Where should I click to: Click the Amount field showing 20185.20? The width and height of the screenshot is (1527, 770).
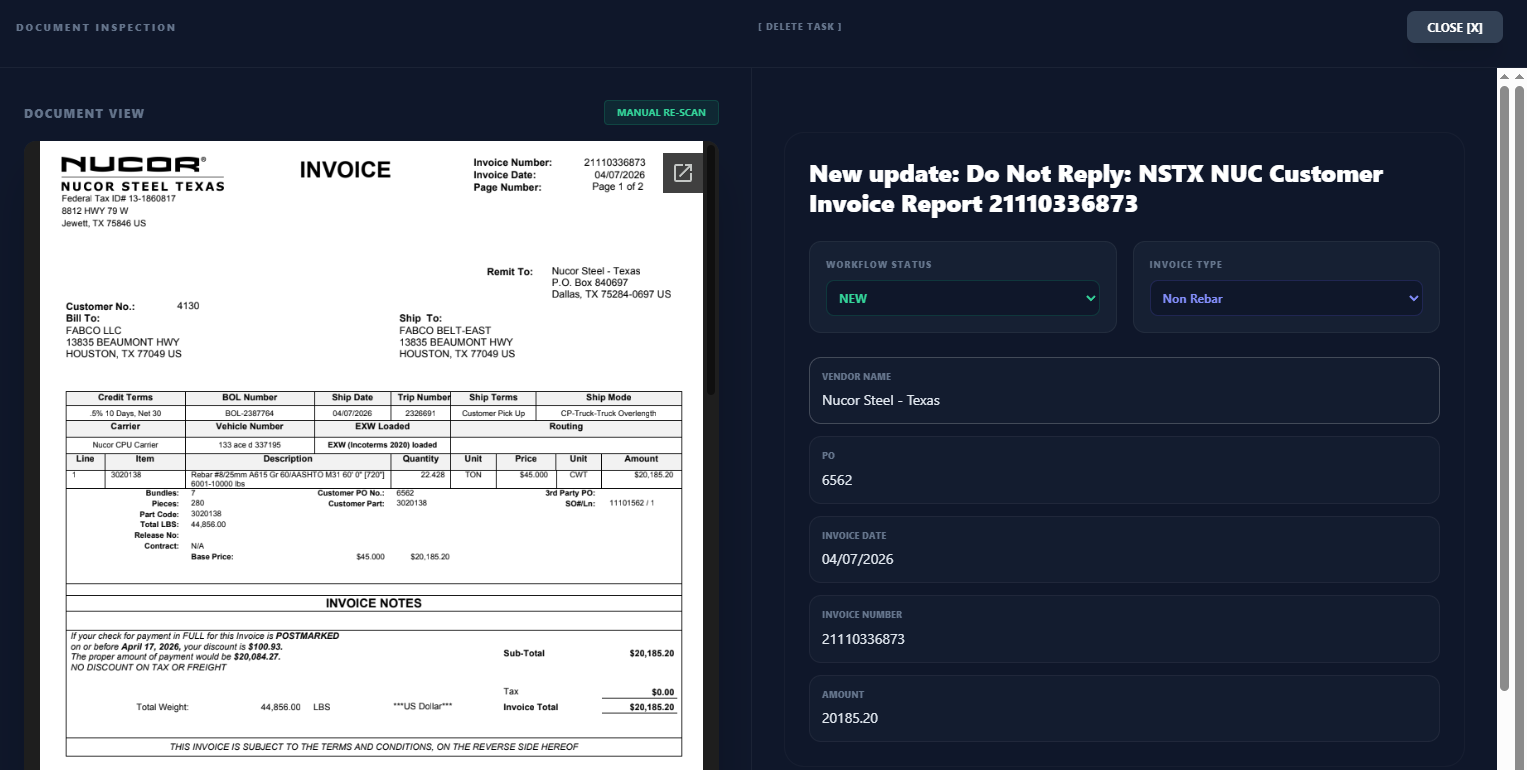click(1124, 708)
